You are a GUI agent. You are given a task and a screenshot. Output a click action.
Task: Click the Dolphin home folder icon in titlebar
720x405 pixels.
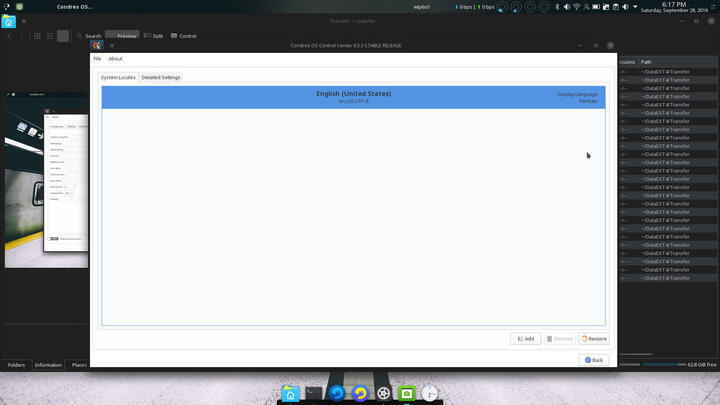pos(9,22)
